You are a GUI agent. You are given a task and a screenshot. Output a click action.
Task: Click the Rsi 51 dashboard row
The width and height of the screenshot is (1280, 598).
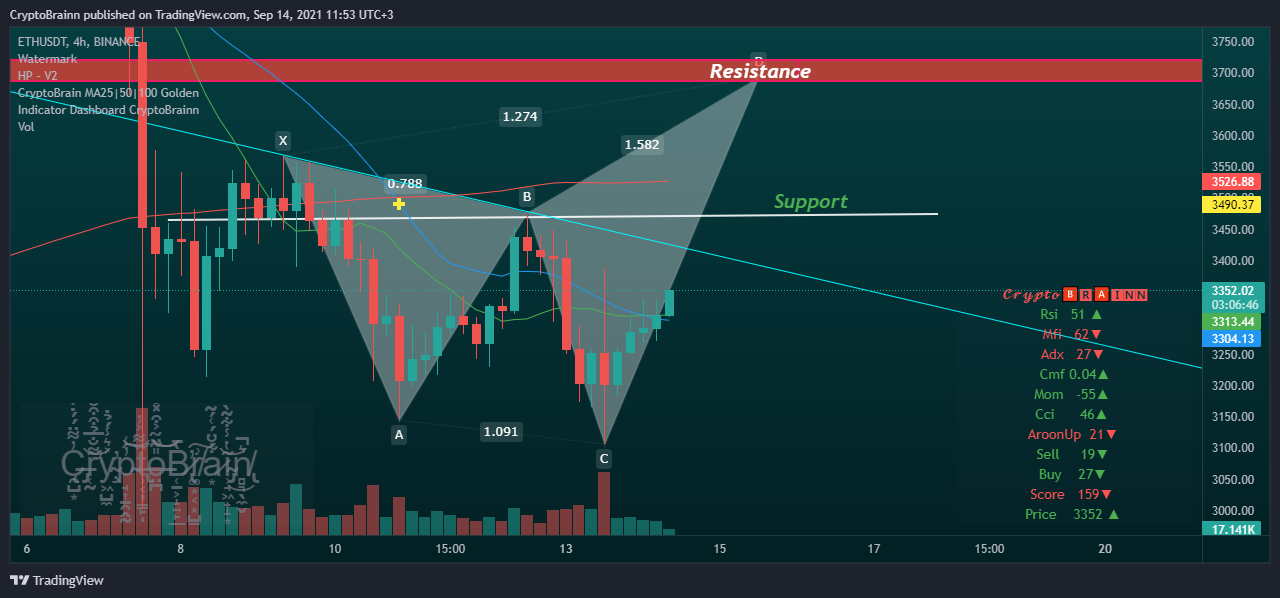tap(1070, 314)
